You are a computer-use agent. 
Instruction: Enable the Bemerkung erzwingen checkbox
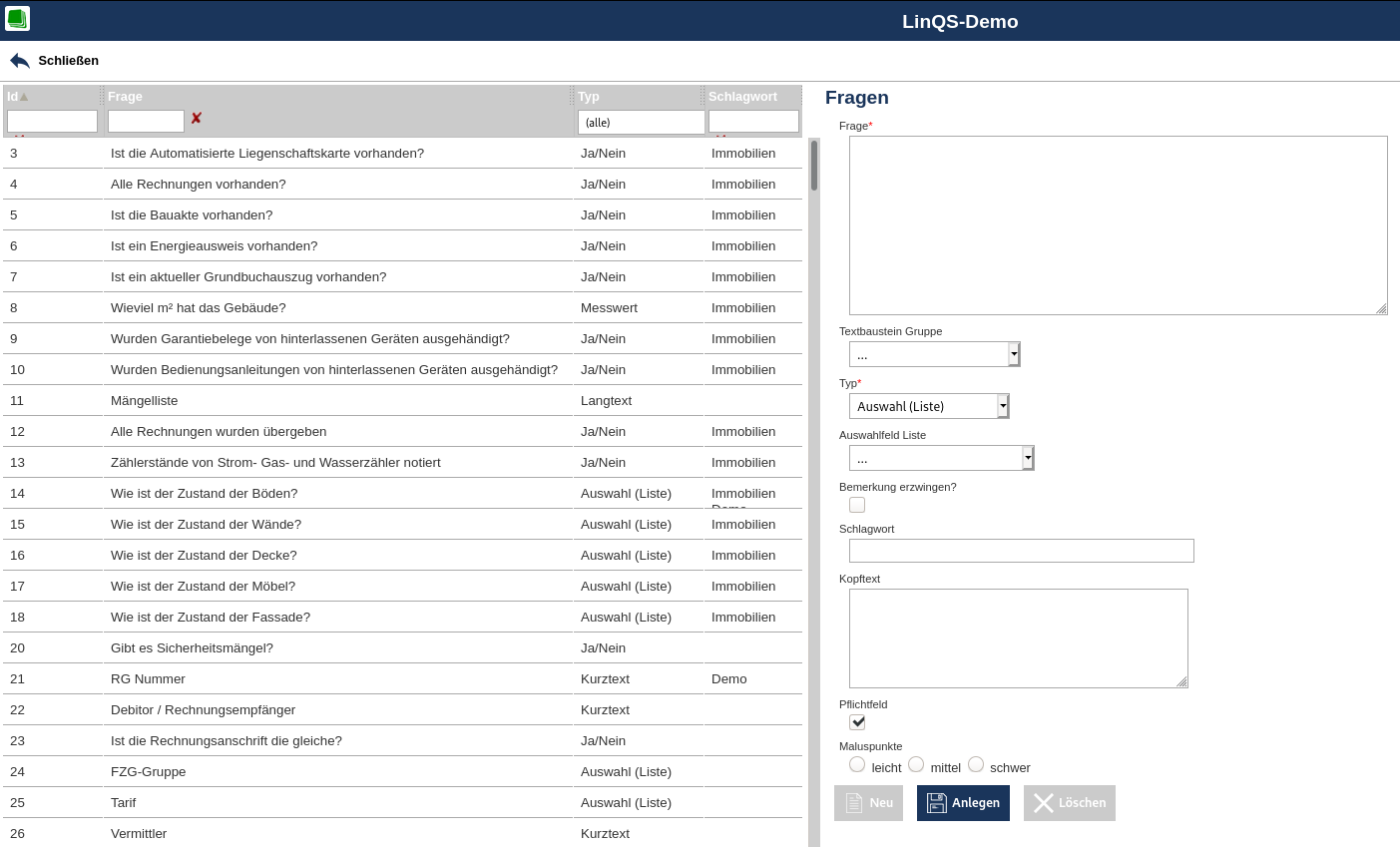click(x=857, y=505)
